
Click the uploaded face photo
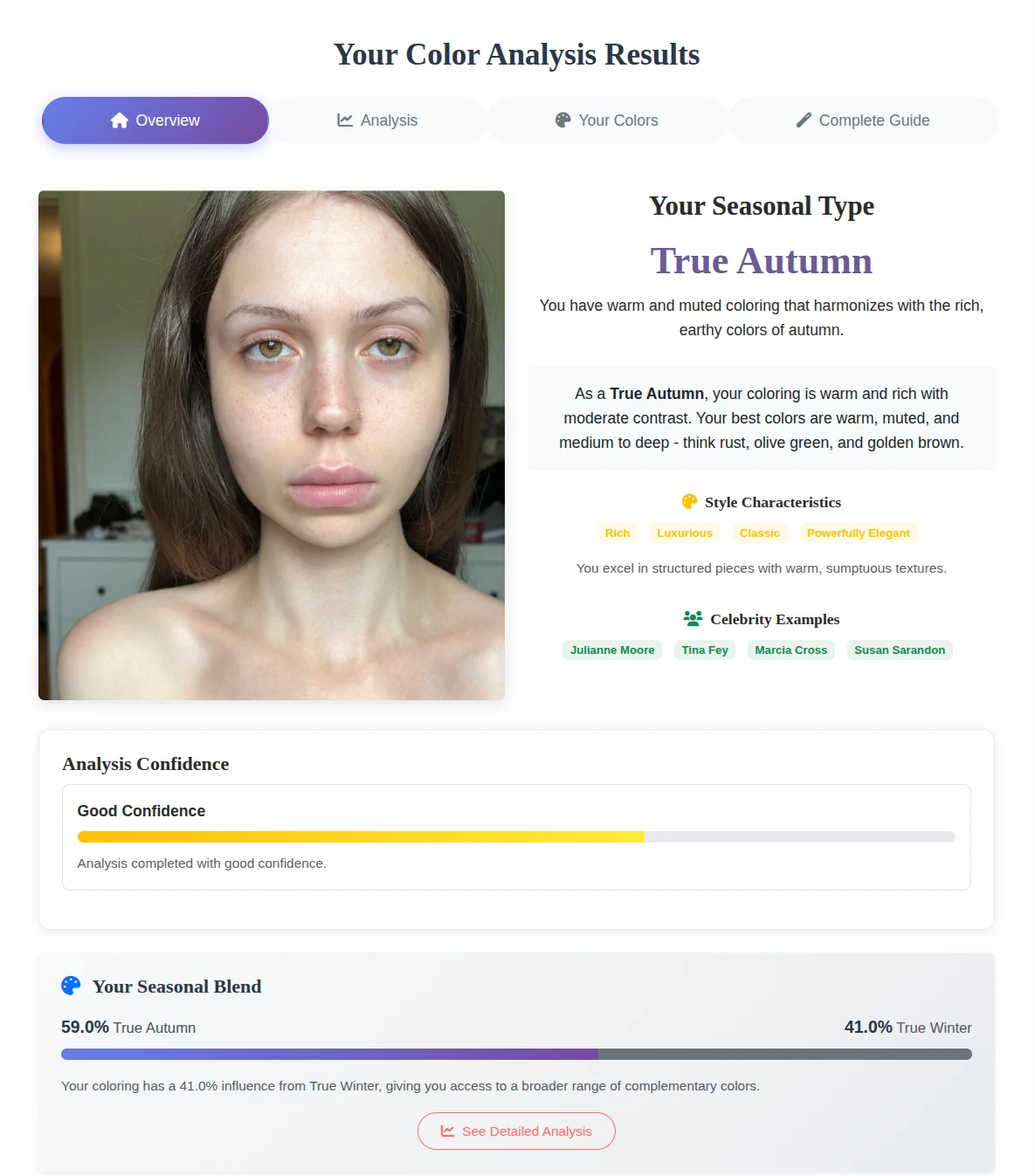[x=271, y=444]
